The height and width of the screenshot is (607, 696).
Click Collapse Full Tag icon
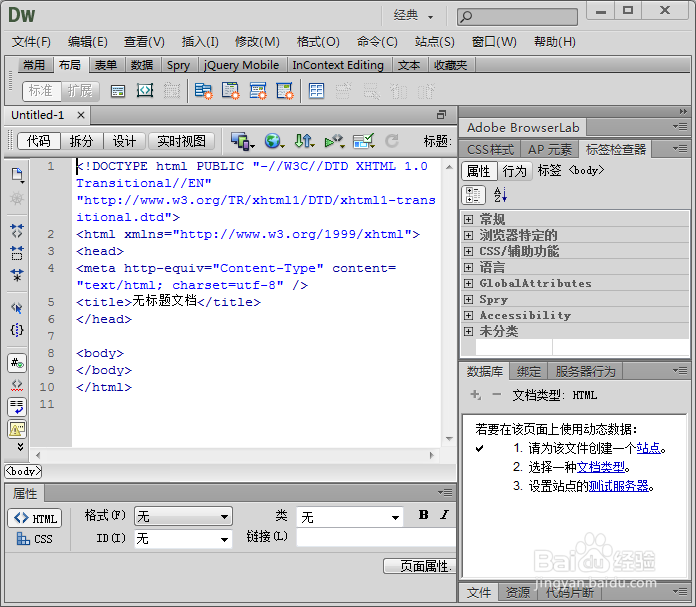click(x=17, y=230)
